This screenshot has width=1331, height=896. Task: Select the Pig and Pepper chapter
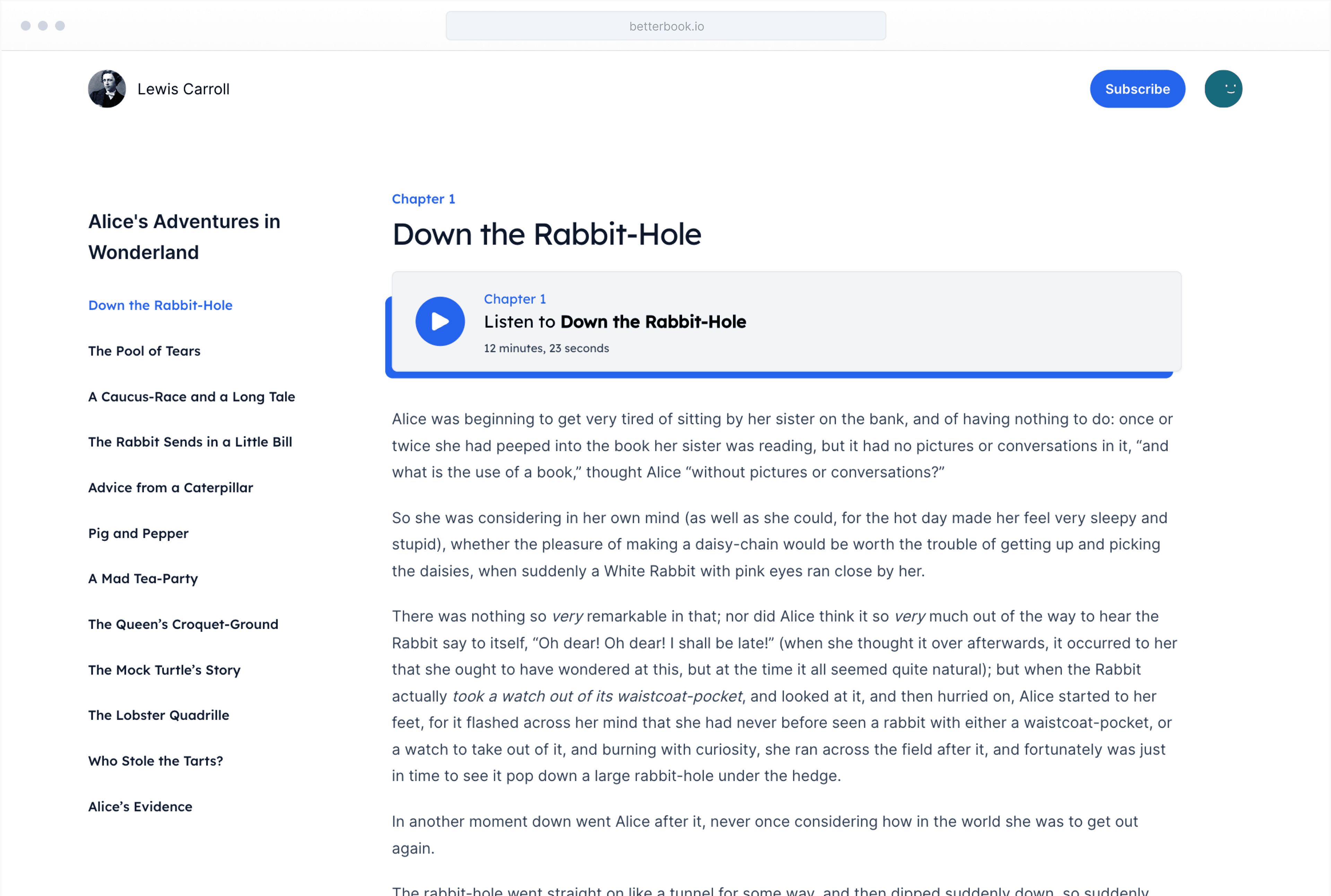[x=138, y=533]
